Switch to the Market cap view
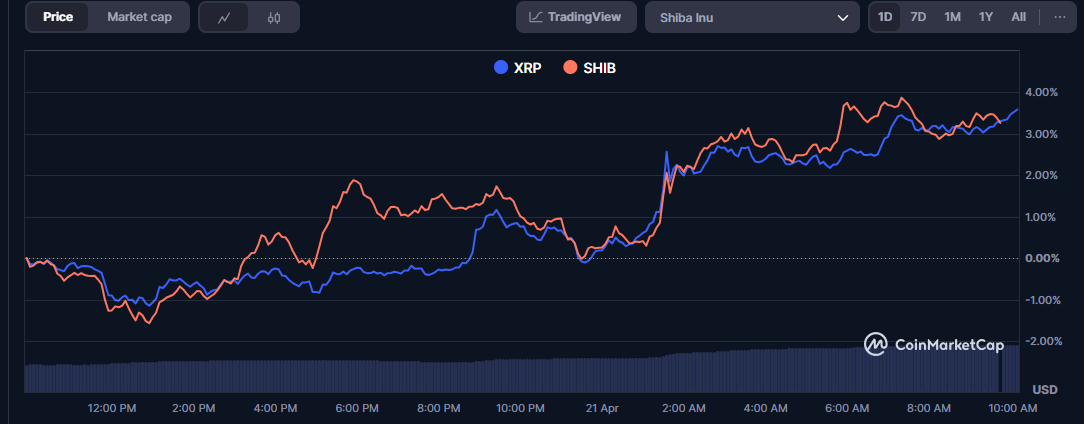 pyautogui.click(x=139, y=17)
